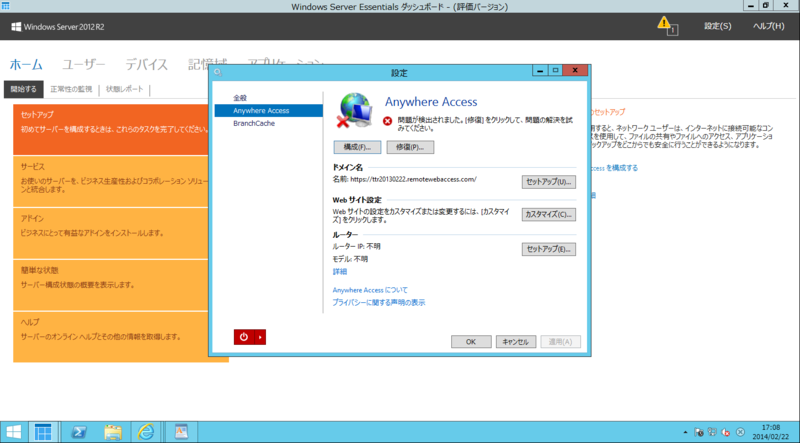
Task: Click the カスタマイズ(C)... button
Action: tap(548, 214)
